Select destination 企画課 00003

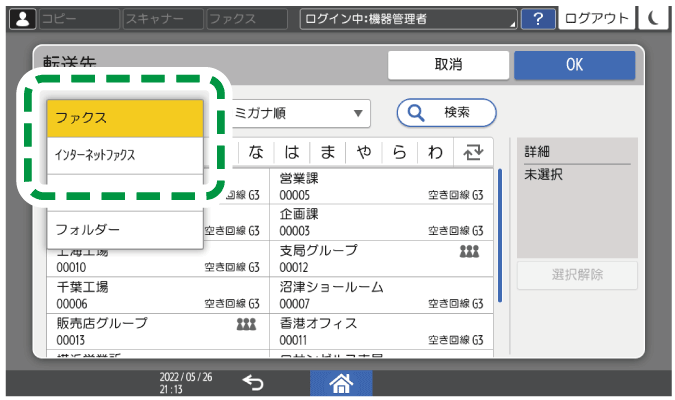tap(381, 222)
